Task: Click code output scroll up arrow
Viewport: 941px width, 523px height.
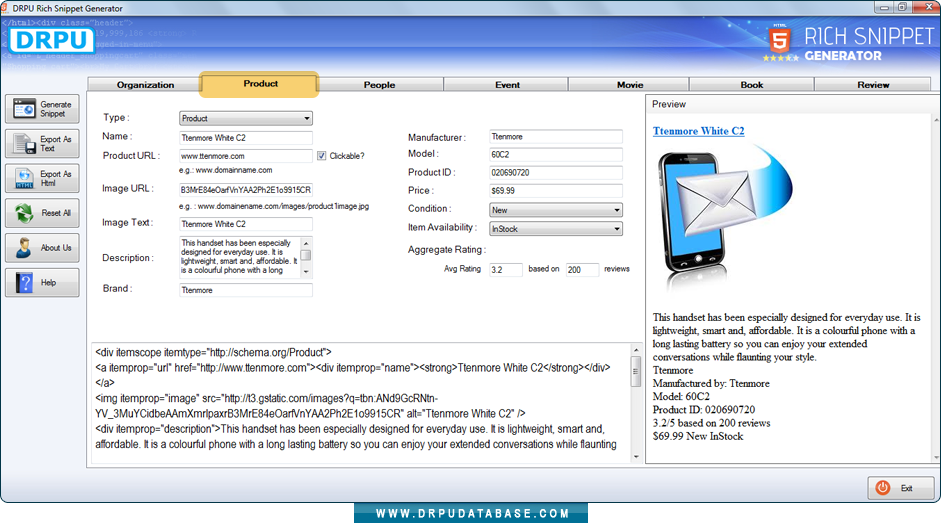Action: tap(636, 349)
